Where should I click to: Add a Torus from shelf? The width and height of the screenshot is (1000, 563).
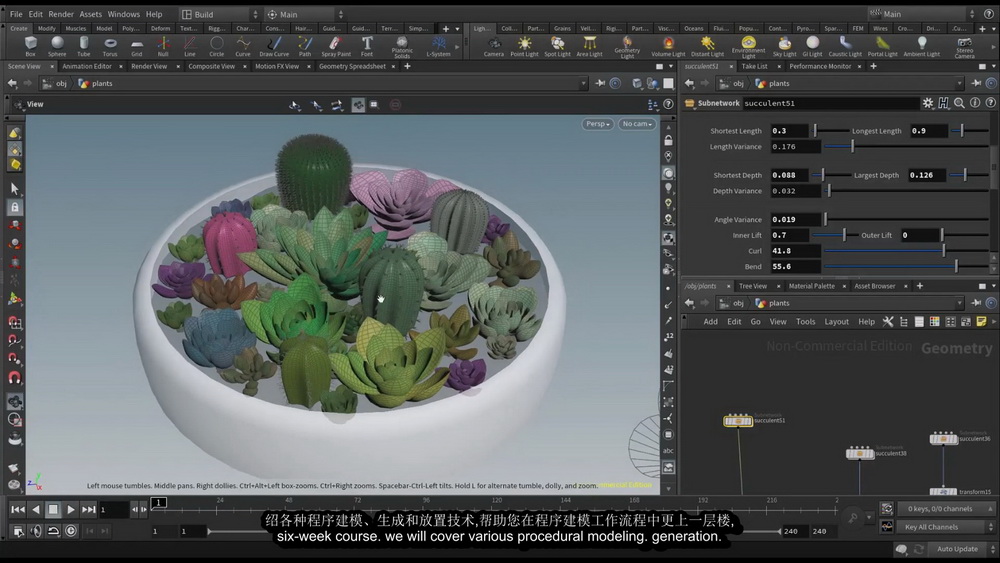click(110, 46)
